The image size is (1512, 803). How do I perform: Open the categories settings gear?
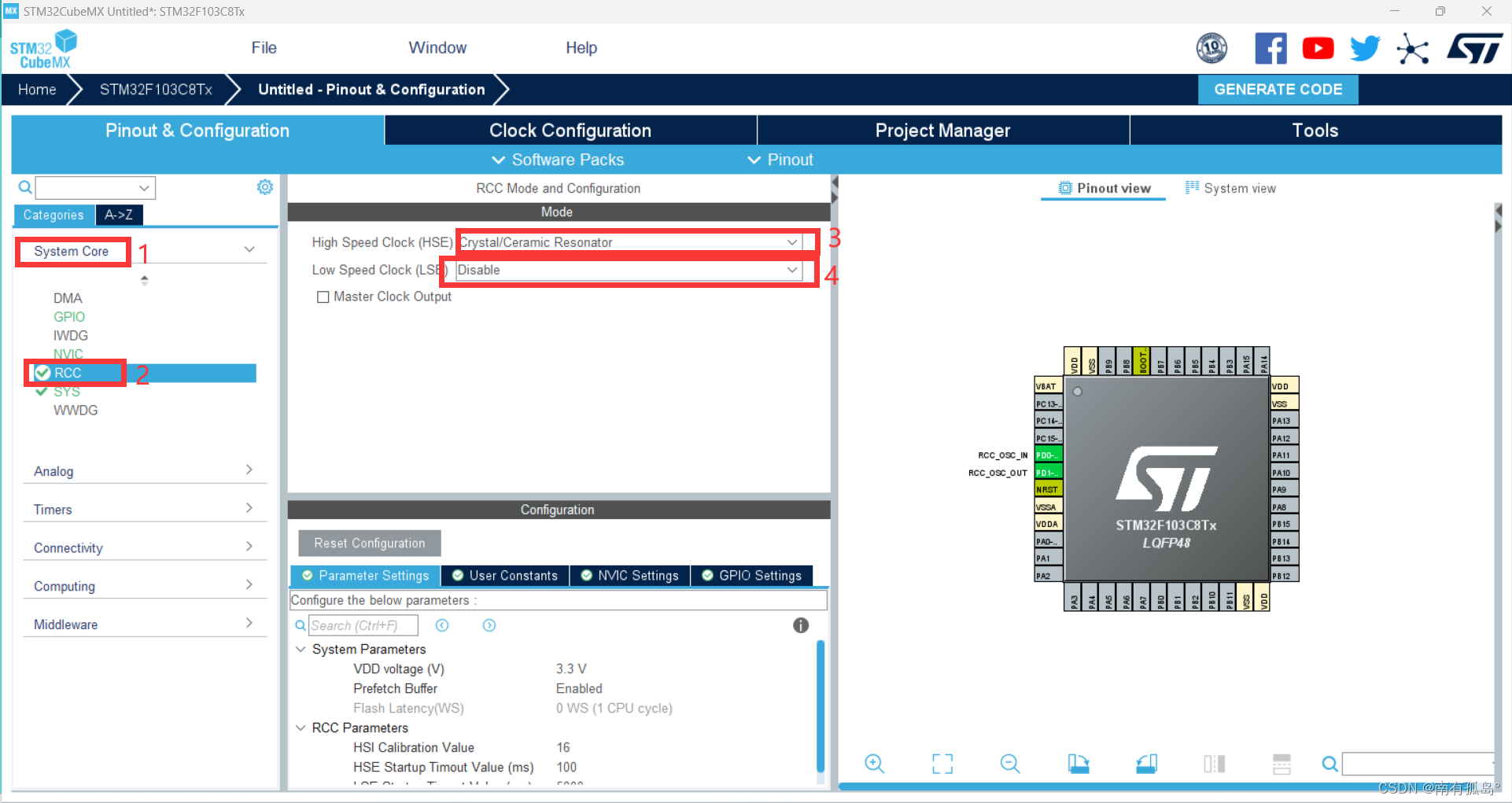[x=265, y=187]
